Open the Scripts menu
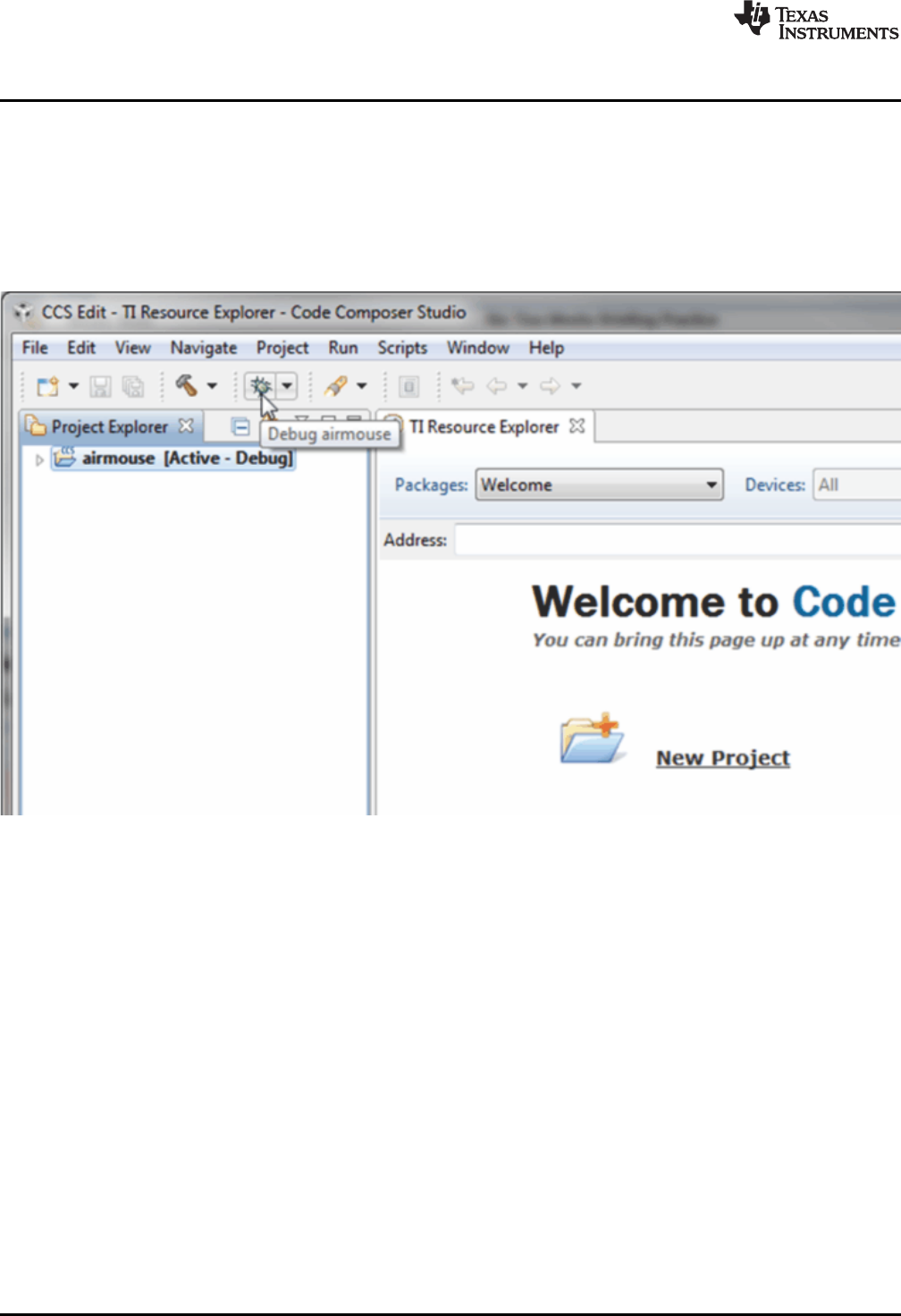This screenshot has width=901, height=1316. 402,348
